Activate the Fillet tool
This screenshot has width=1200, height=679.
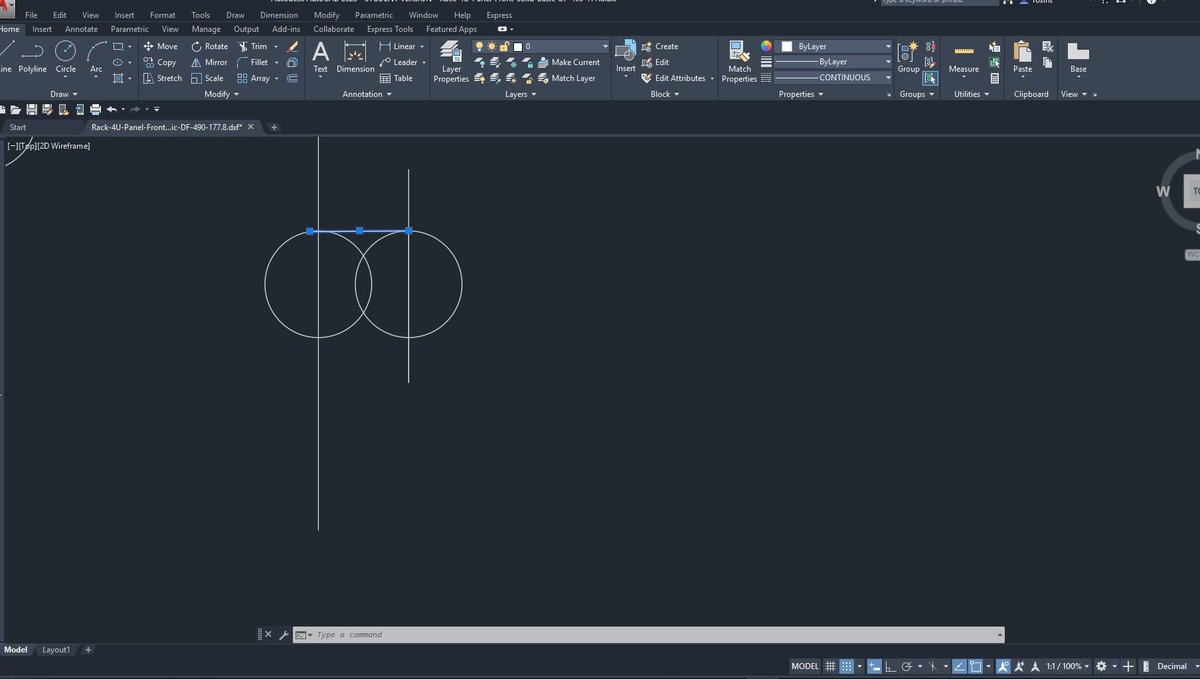(252, 62)
